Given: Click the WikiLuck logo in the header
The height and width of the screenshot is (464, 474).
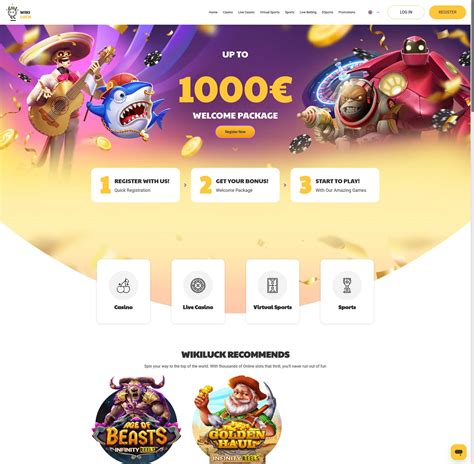Looking at the screenshot, I should [x=19, y=13].
